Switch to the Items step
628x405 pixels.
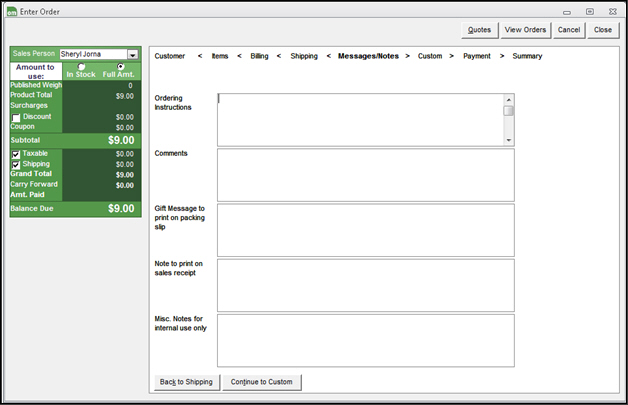(220, 56)
